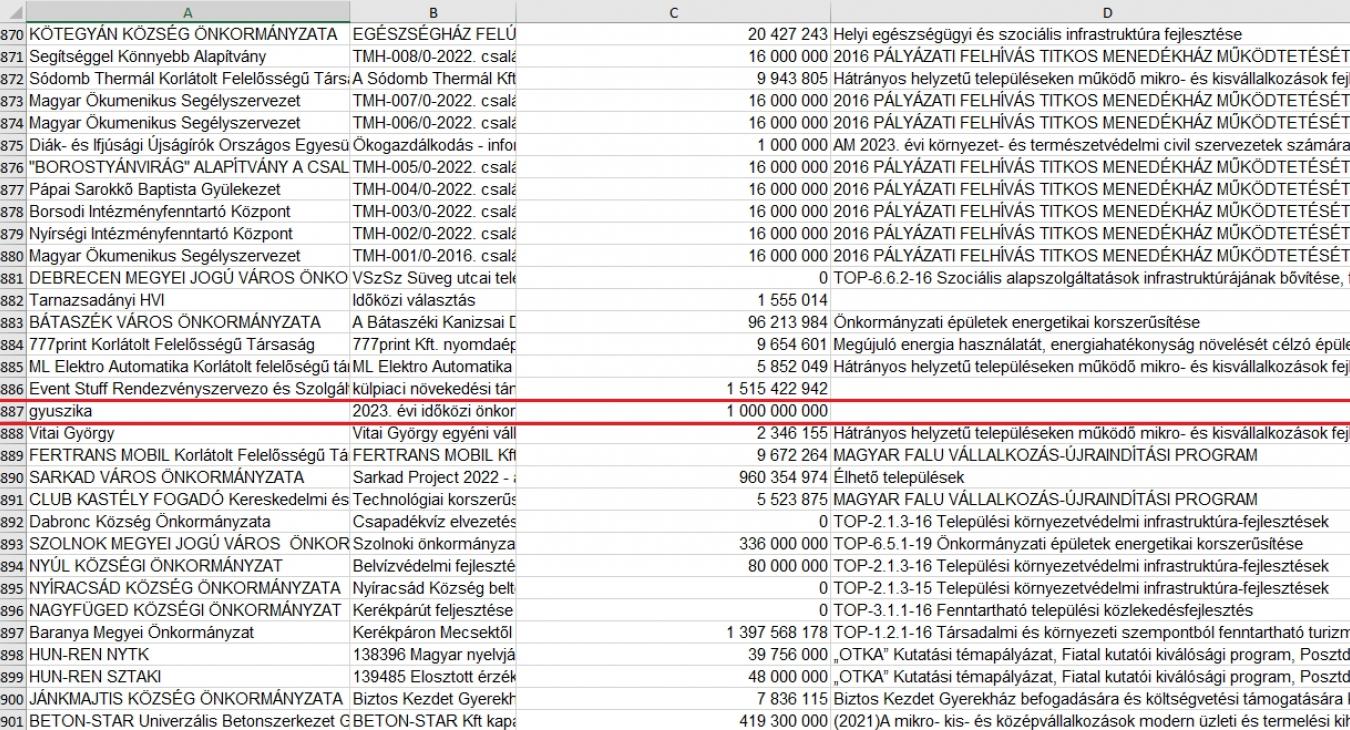The width and height of the screenshot is (1350, 730).
Task: Click 777print Korlátolt Felelősségű Társaság cell
Action: coord(189,344)
